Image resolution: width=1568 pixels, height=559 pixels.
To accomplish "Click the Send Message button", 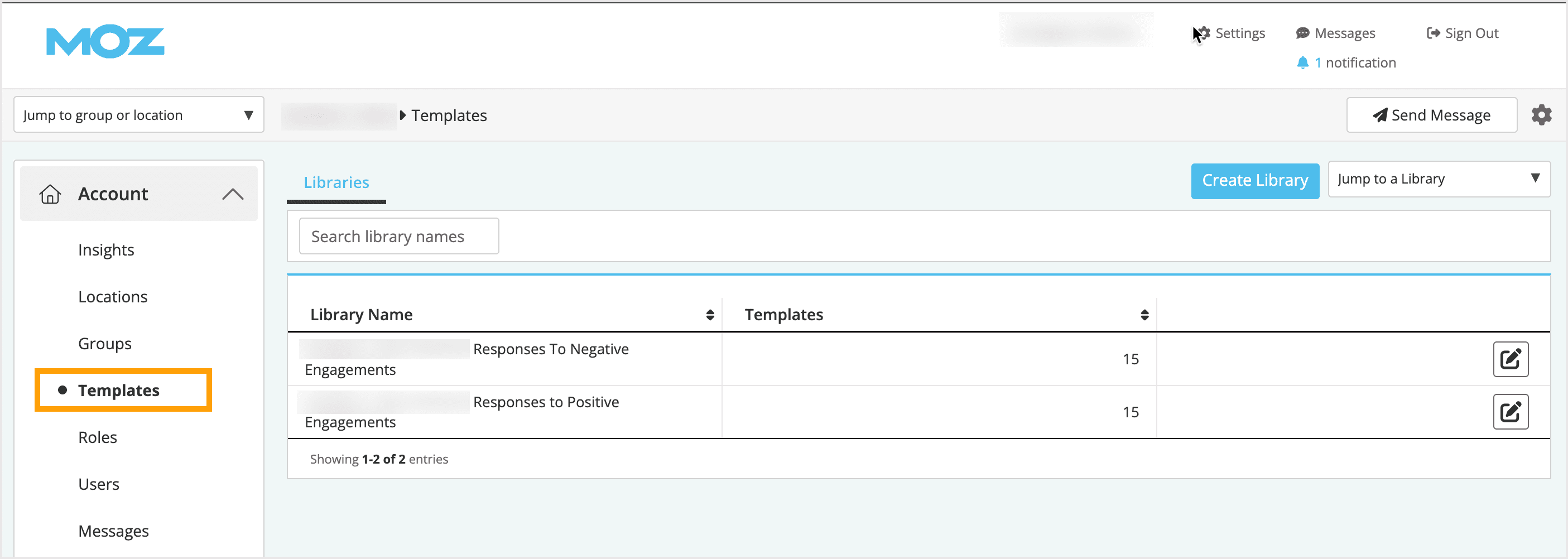I will [x=1432, y=114].
